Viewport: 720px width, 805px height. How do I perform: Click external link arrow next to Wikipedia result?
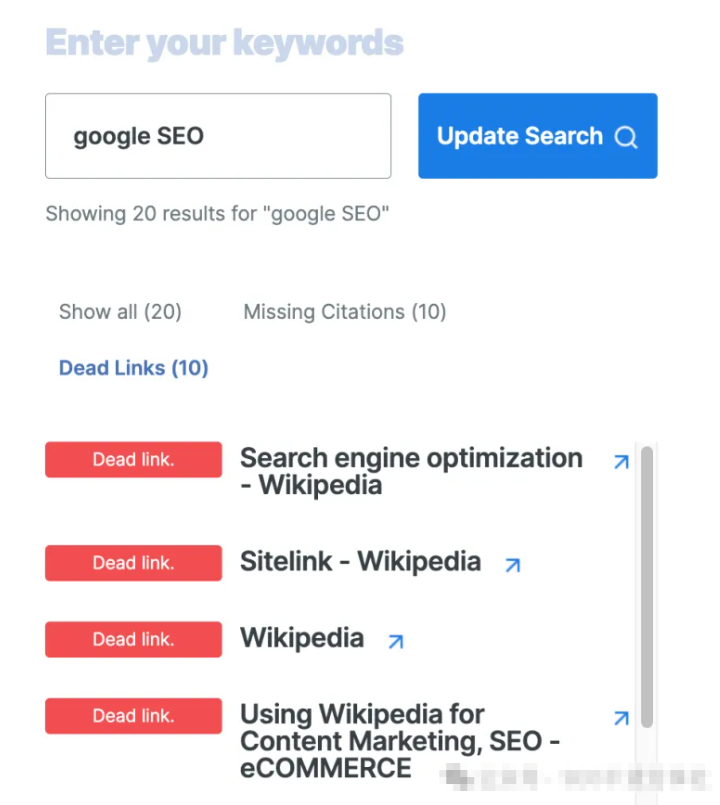point(396,642)
